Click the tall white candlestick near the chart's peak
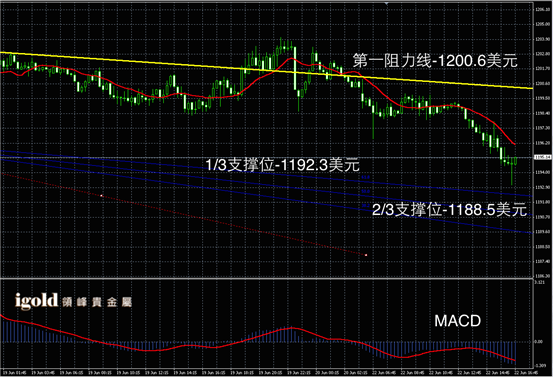 point(295,69)
